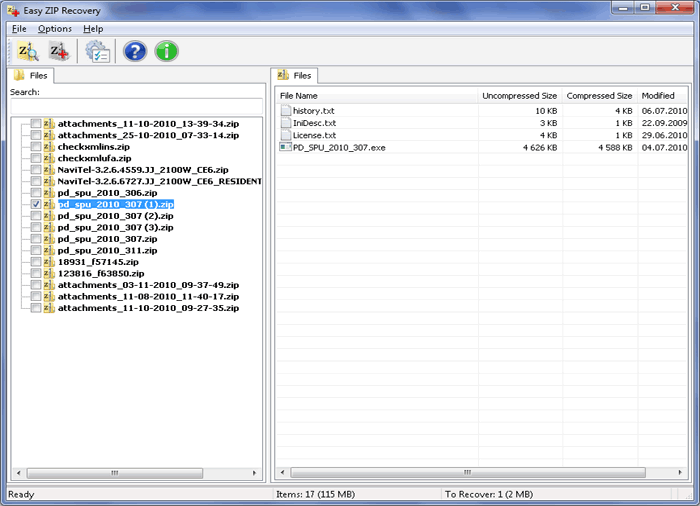Click the Recover ZIP toolbar icon with red cross
Screen dimensions: 700x506
(59, 51)
